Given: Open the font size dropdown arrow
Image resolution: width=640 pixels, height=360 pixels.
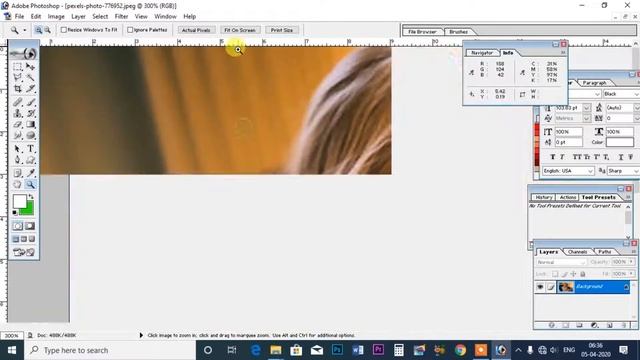Looking at the screenshot, I should point(587,108).
